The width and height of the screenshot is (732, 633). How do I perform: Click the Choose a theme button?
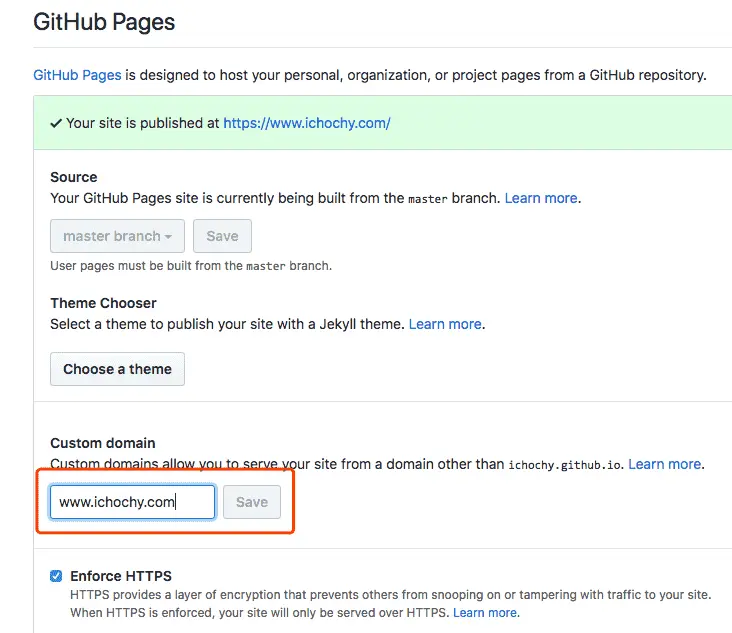coord(117,369)
